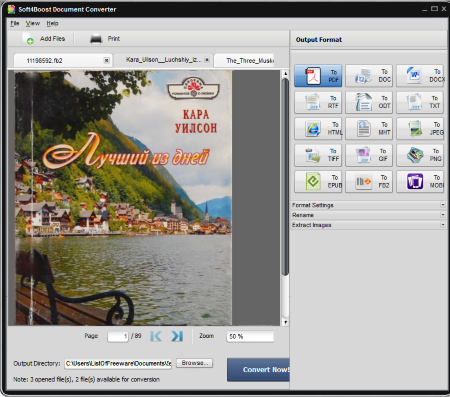Expand the Extract Images section
Screen dimensions: 450x397
pos(368,225)
